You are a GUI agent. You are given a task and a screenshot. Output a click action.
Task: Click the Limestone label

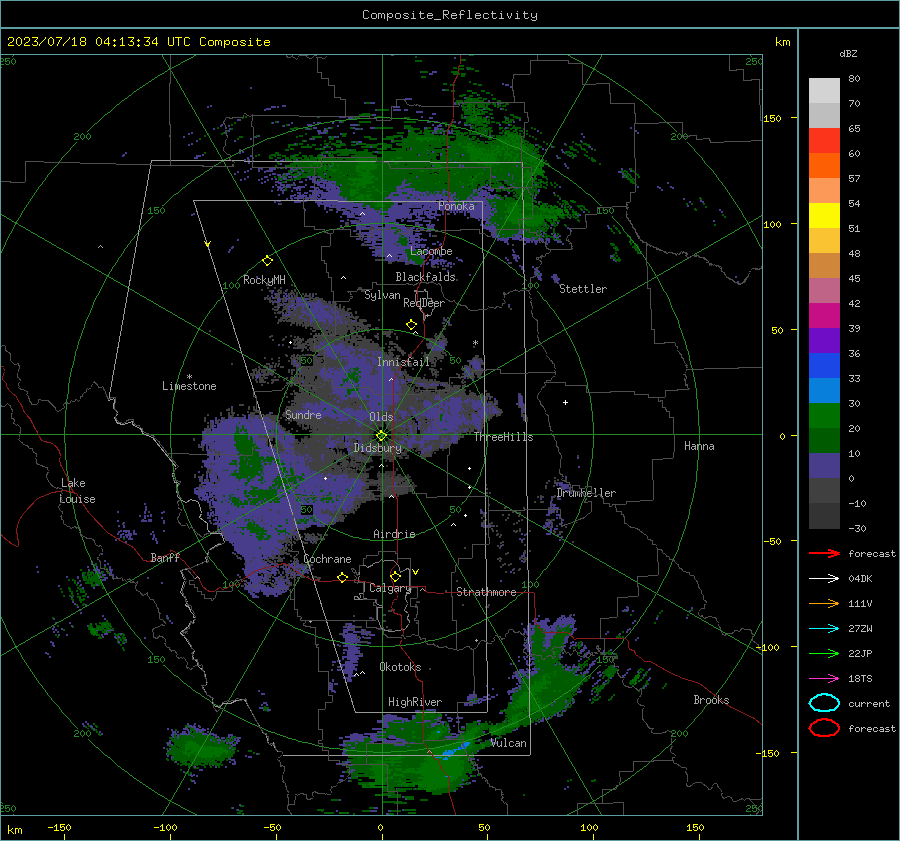tap(189, 386)
